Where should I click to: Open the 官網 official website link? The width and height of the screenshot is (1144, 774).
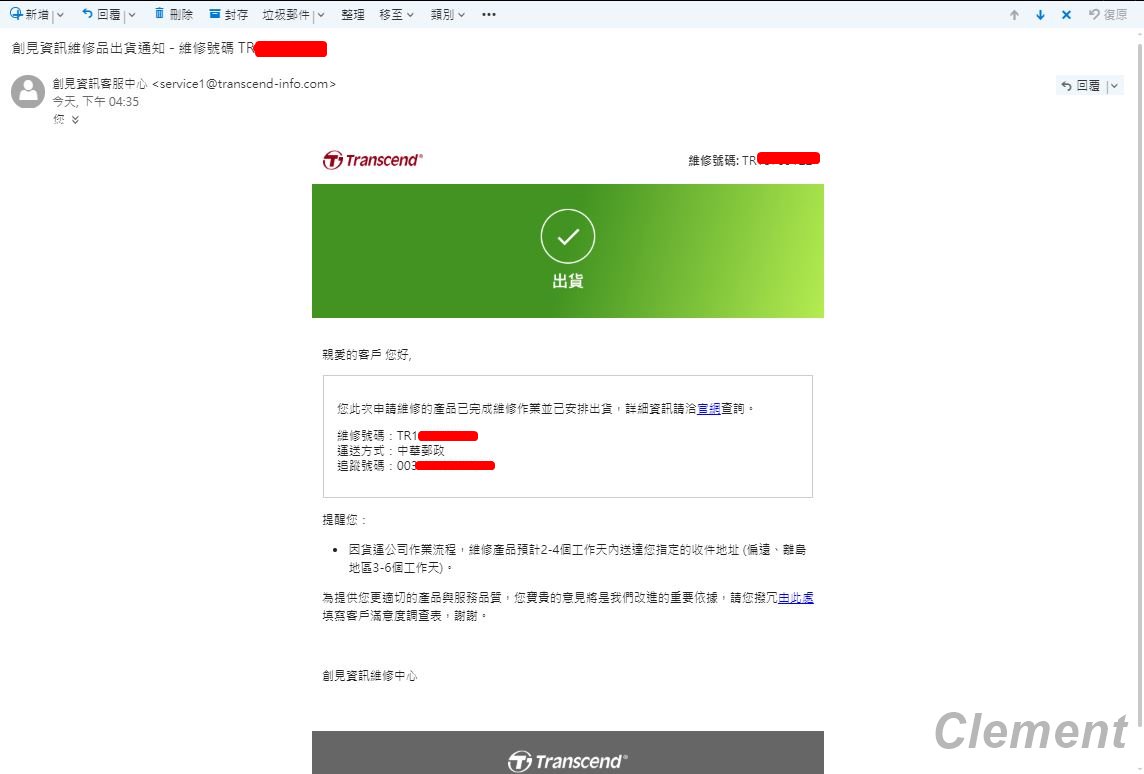coord(708,409)
